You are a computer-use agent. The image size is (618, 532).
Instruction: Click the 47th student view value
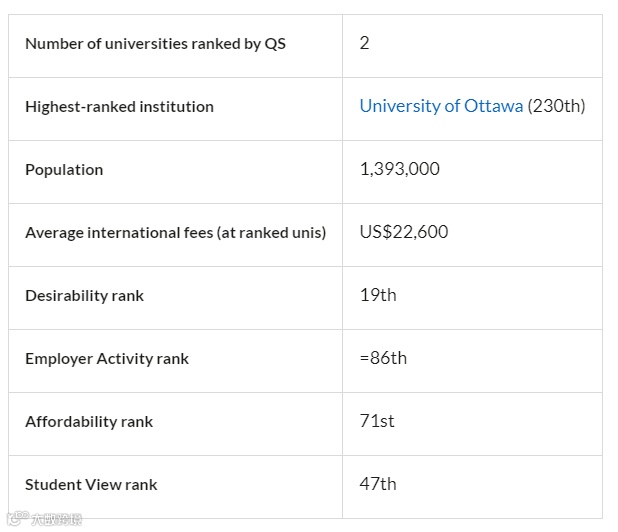(x=378, y=484)
